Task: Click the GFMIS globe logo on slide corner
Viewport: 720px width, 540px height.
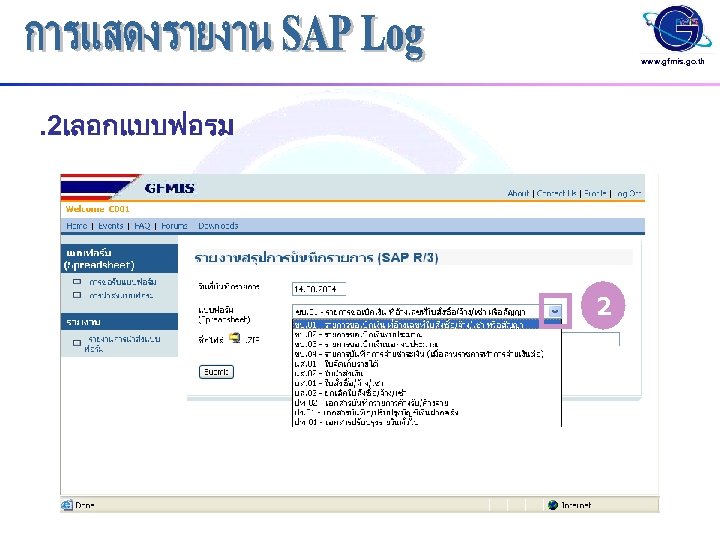Action: tap(676, 29)
